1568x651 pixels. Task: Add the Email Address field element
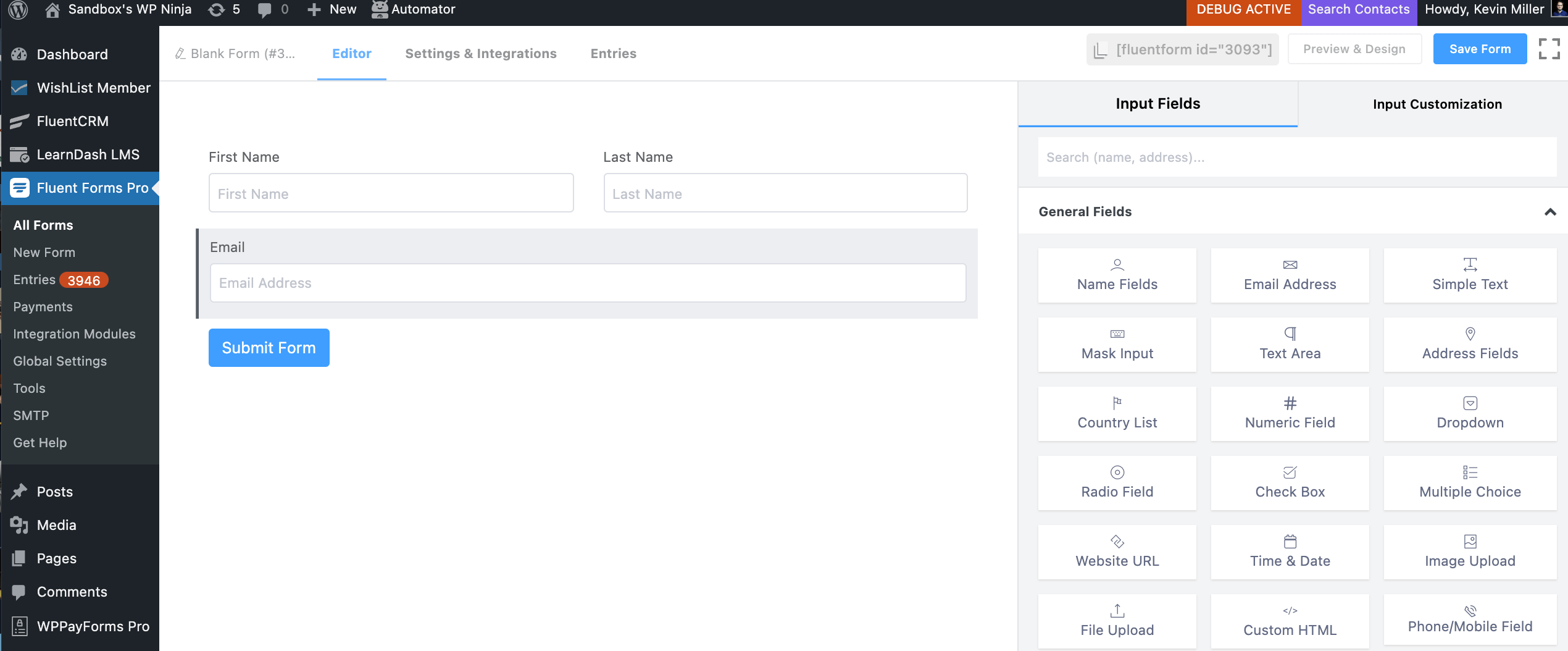click(x=1290, y=275)
